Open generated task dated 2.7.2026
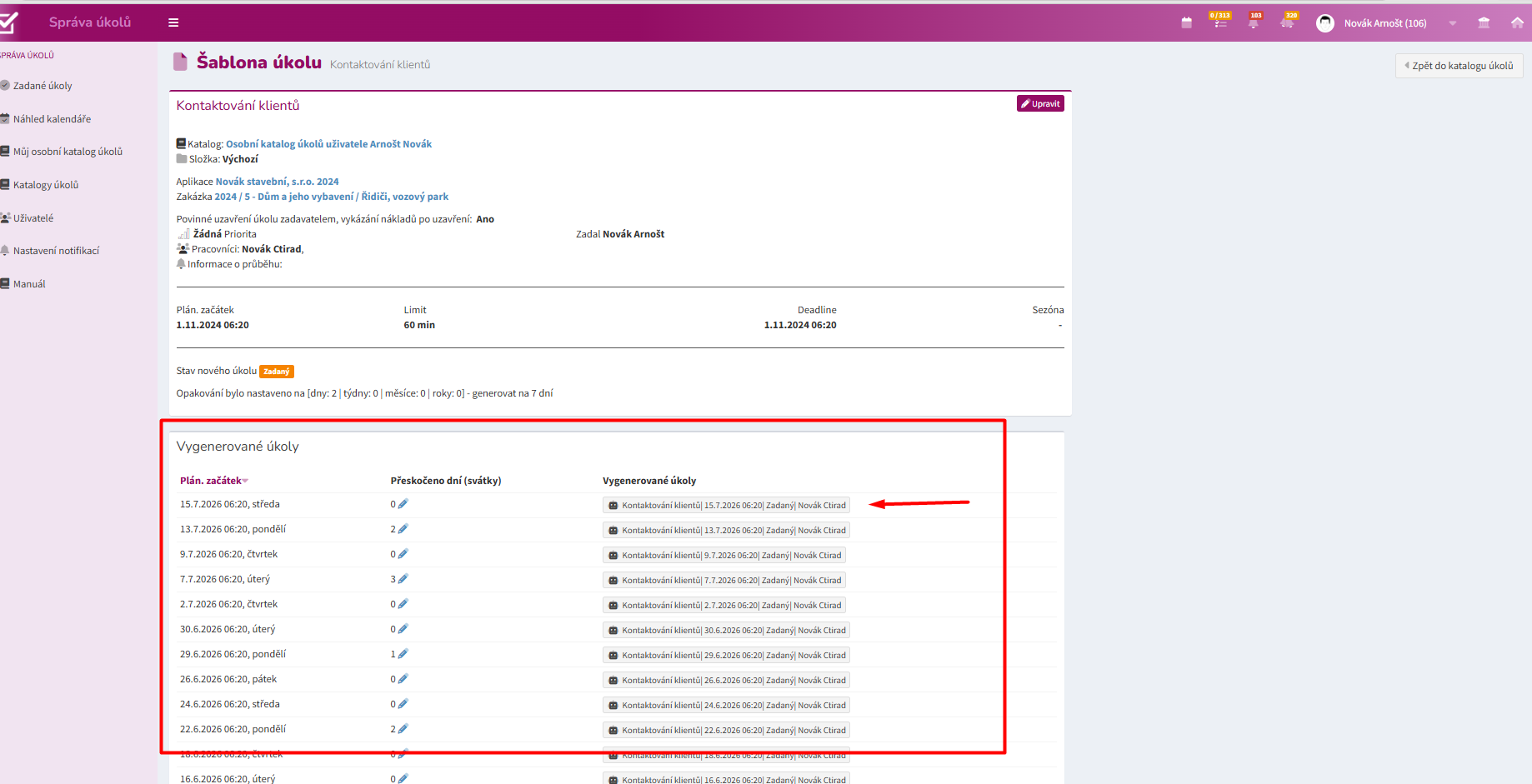The width and height of the screenshot is (1532, 784). click(724, 605)
